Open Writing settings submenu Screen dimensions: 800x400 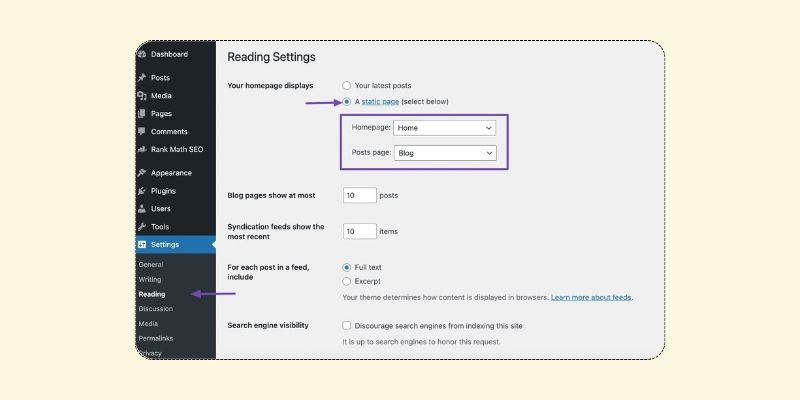149,280
